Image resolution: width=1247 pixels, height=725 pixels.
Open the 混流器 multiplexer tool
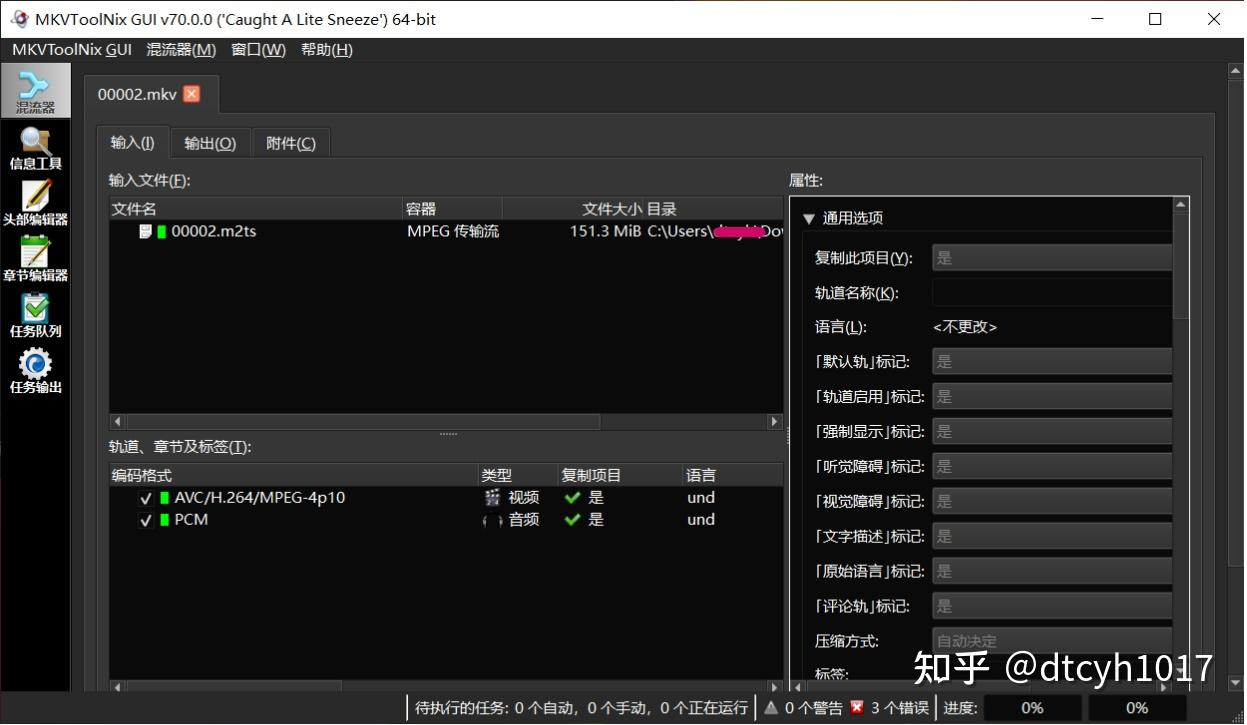(x=35, y=91)
